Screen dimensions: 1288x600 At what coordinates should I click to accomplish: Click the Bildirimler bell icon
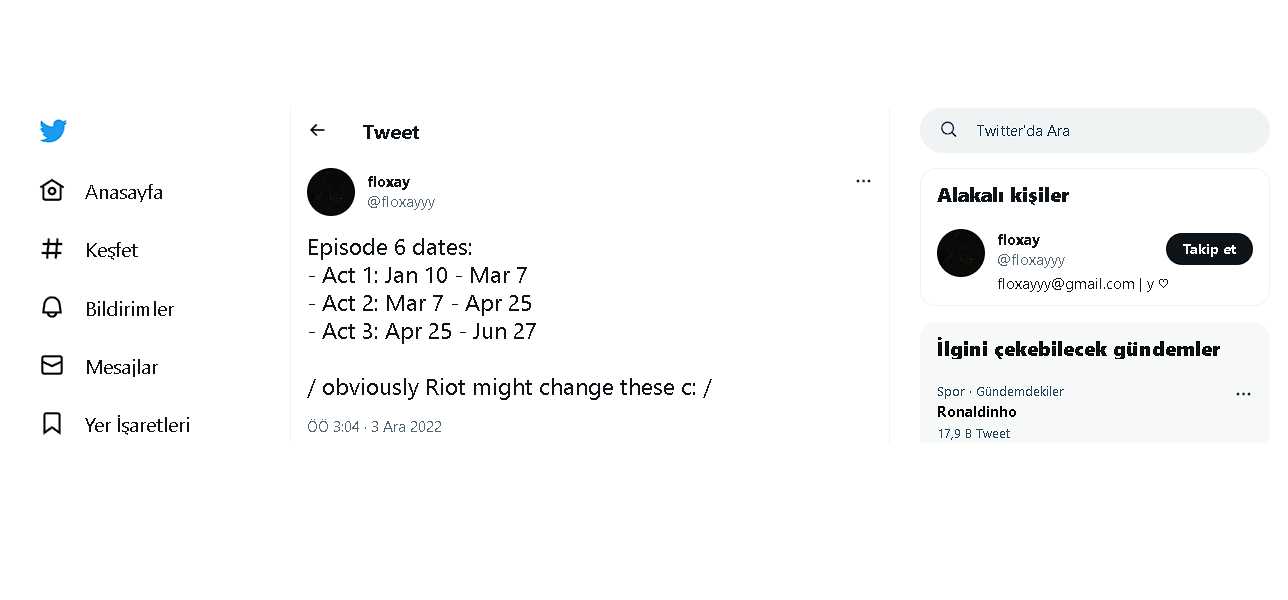pos(52,308)
